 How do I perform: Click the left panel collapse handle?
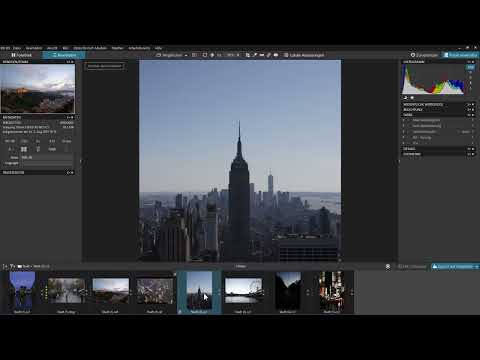click(81, 161)
